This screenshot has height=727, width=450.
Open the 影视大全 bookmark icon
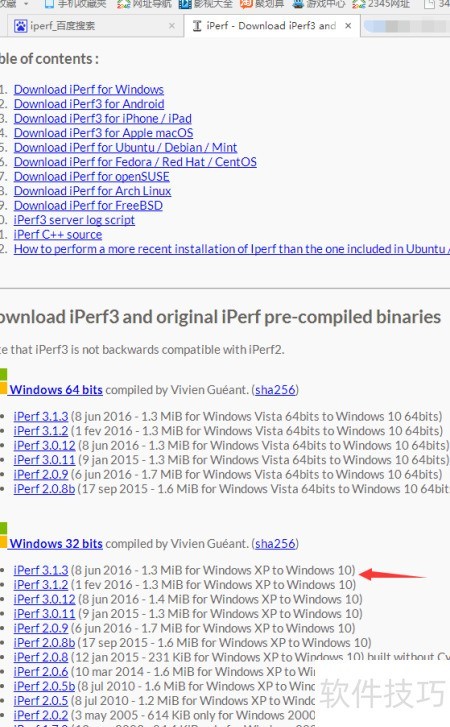pyautogui.click(x=185, y=4)
